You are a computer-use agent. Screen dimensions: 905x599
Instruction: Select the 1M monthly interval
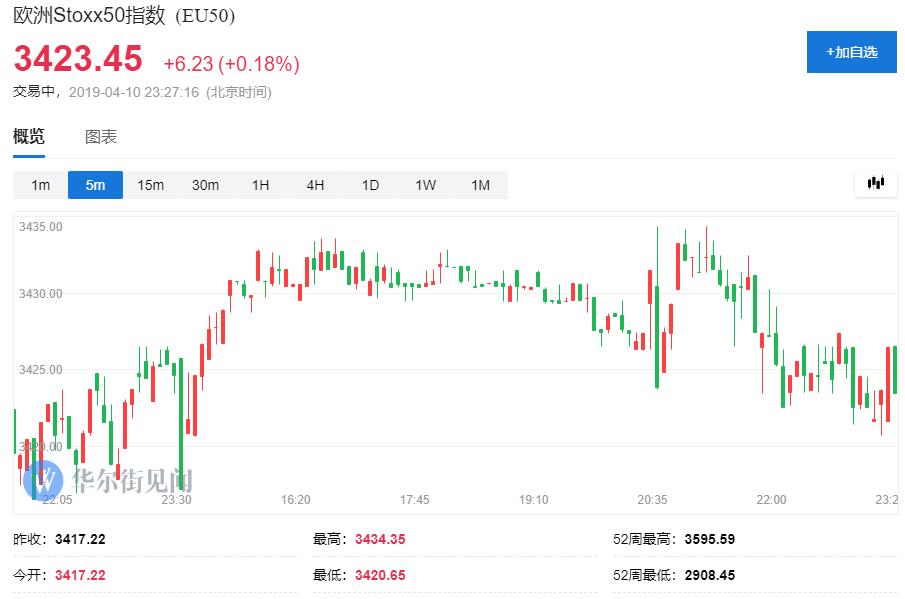pos(480,185)
